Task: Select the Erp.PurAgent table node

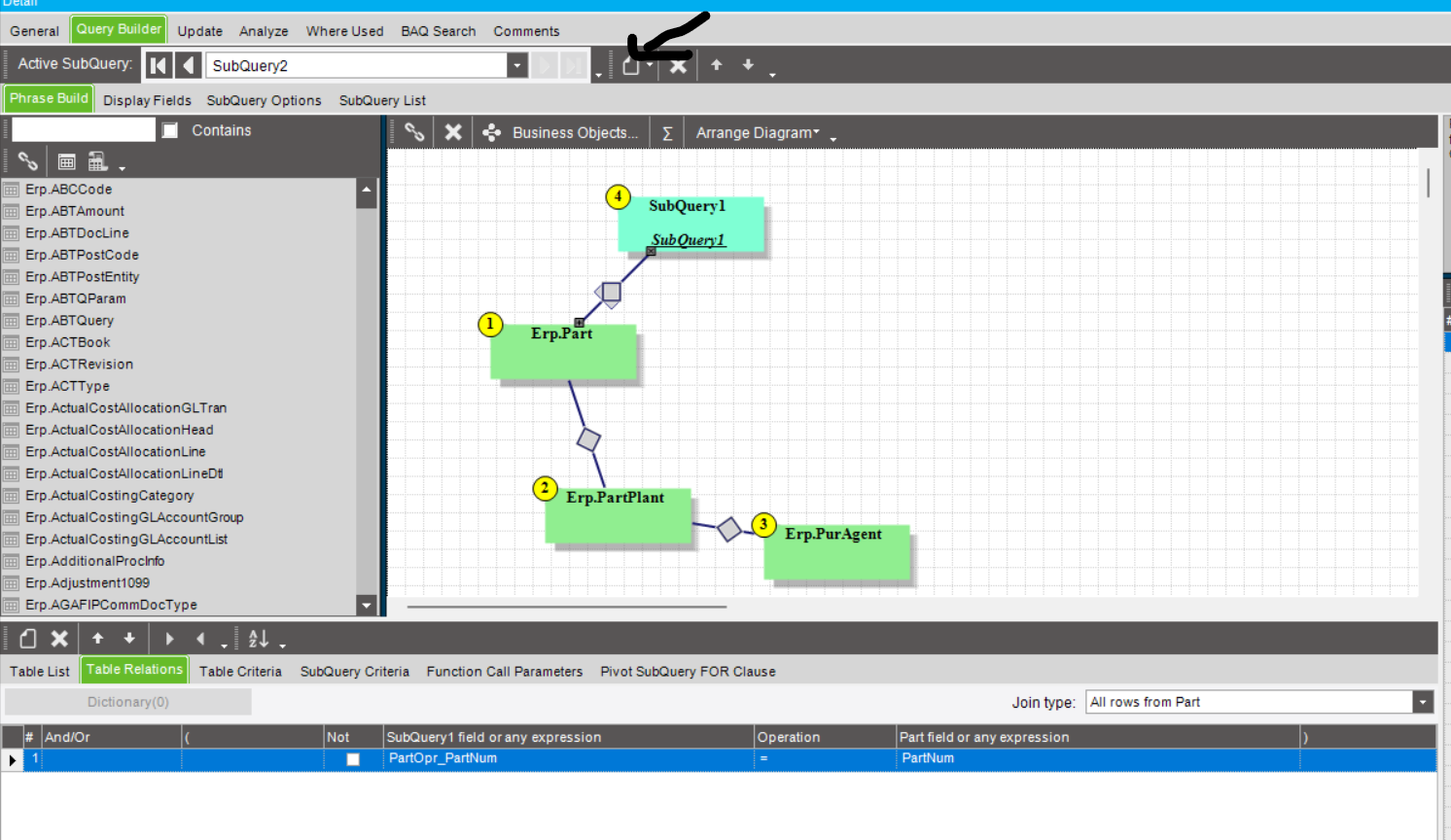Action: point(836,552)
